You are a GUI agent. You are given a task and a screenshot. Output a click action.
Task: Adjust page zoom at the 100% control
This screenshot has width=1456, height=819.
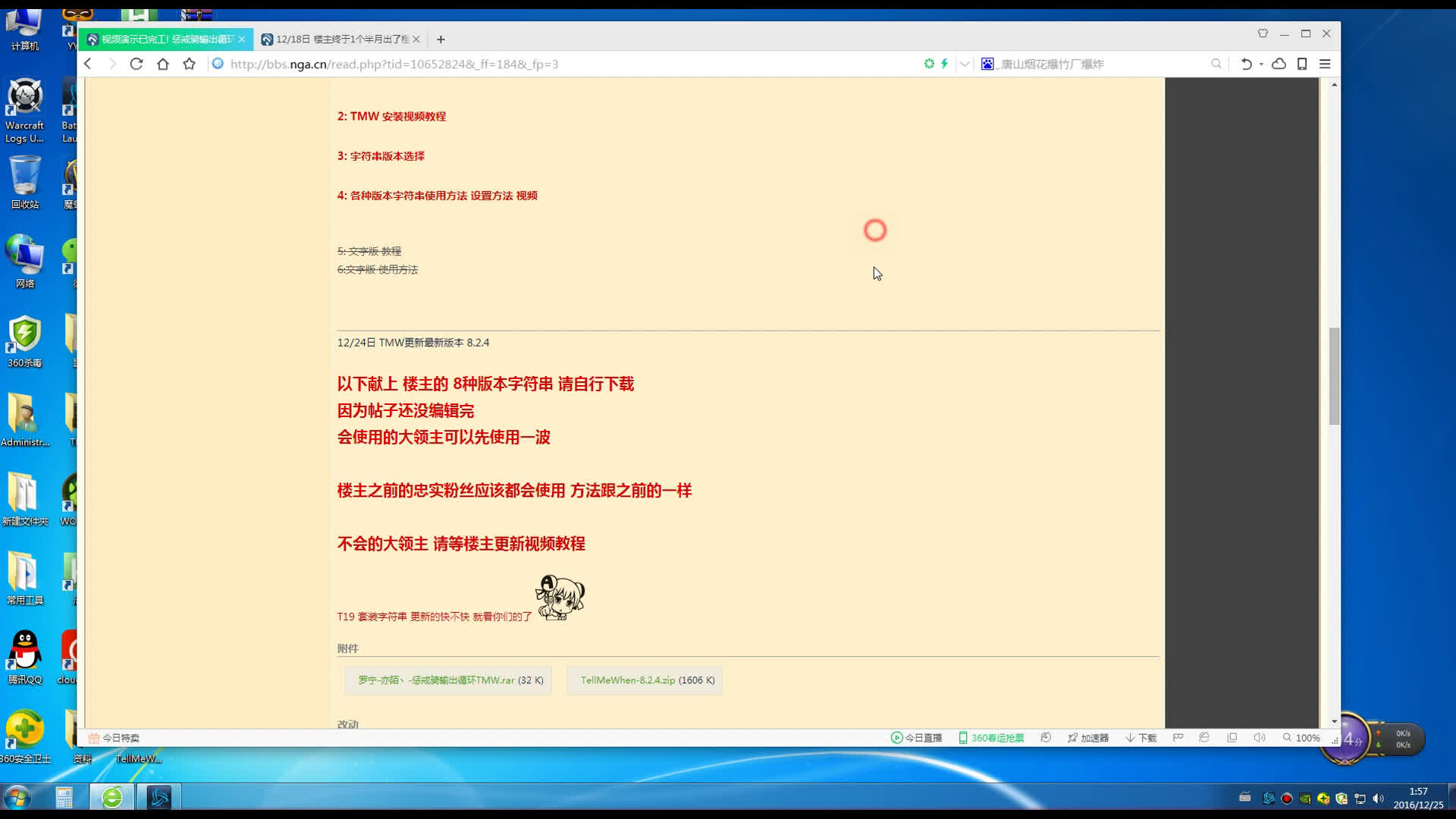(1303, 737)
